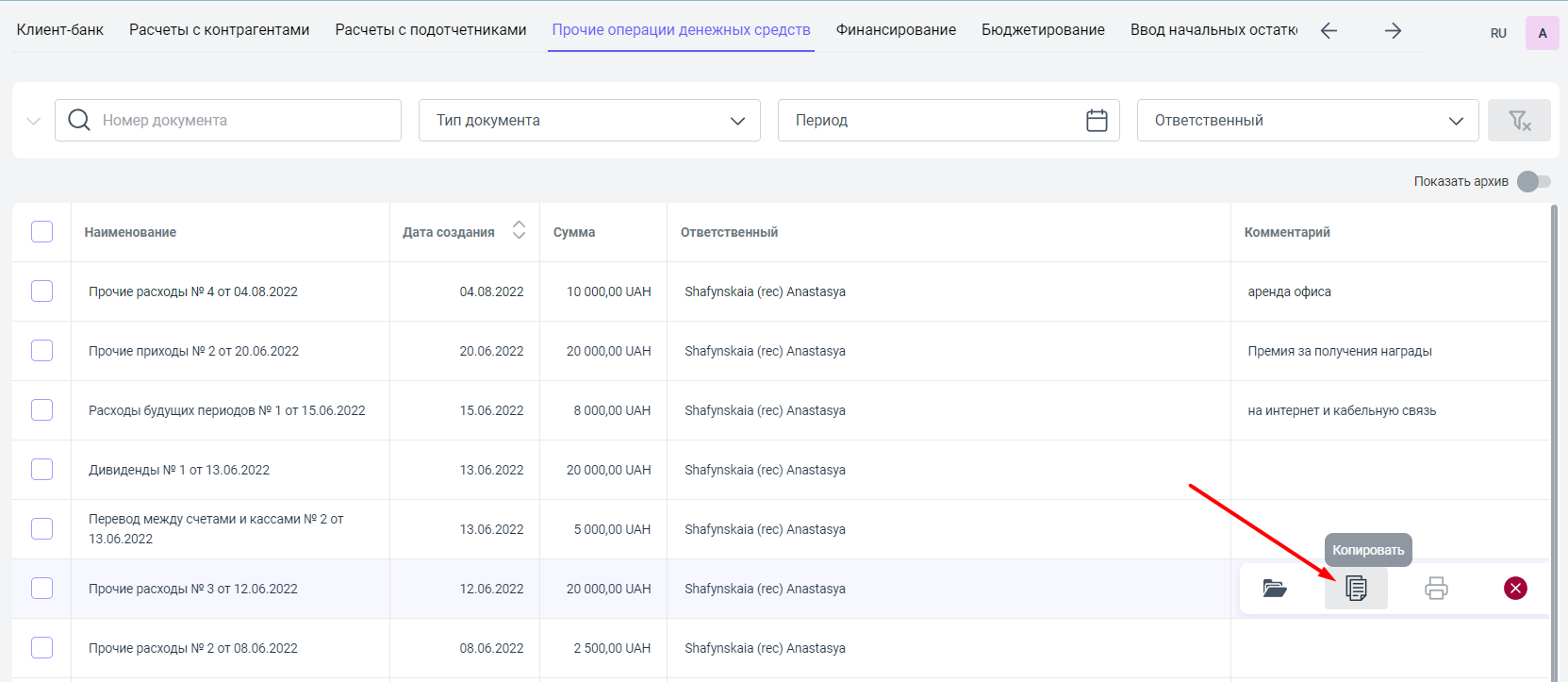Toggle Показать архив switch
The image size is (1568, 682).
[1533, 181]
